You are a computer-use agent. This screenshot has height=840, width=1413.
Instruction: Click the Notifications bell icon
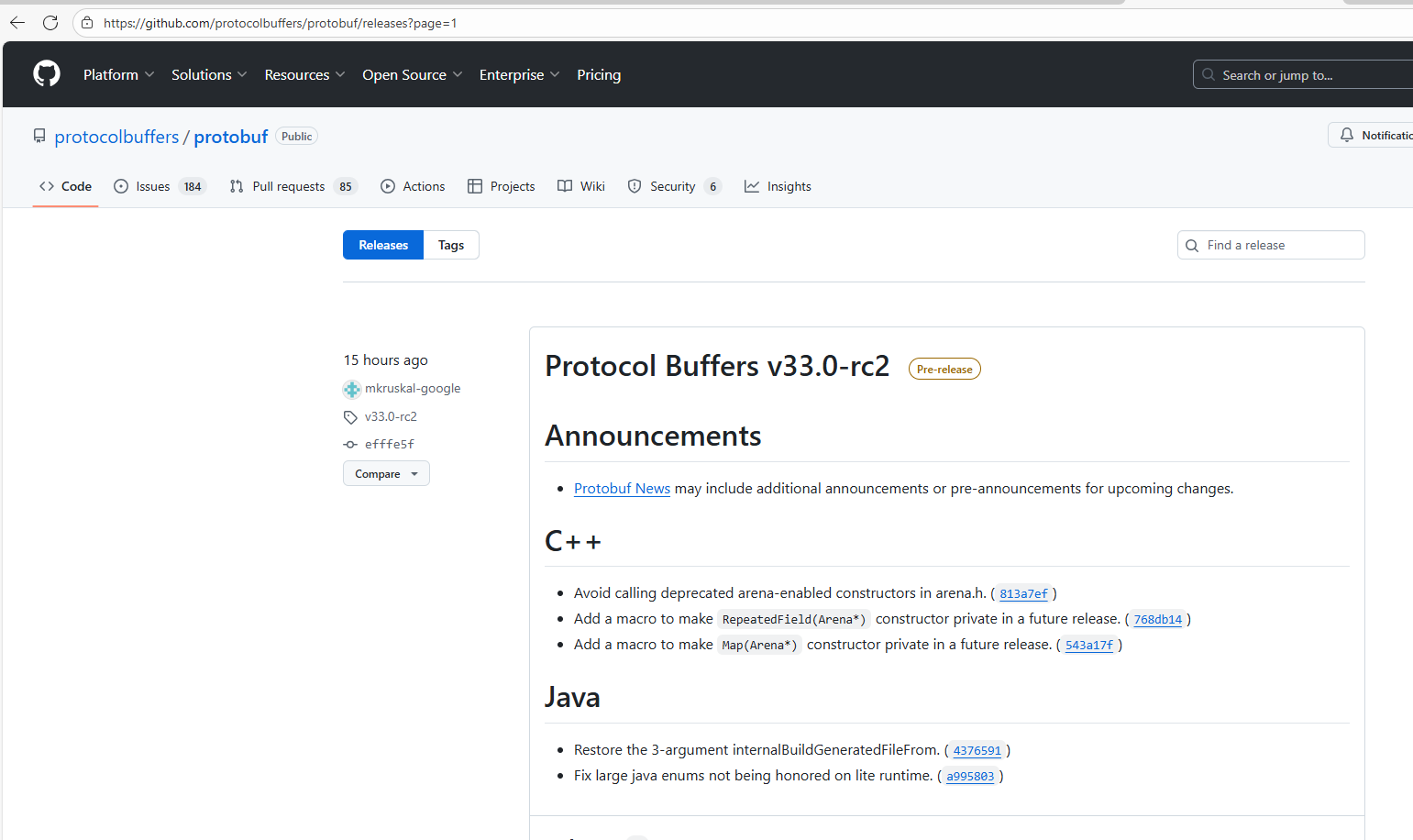coord(1346,135)
